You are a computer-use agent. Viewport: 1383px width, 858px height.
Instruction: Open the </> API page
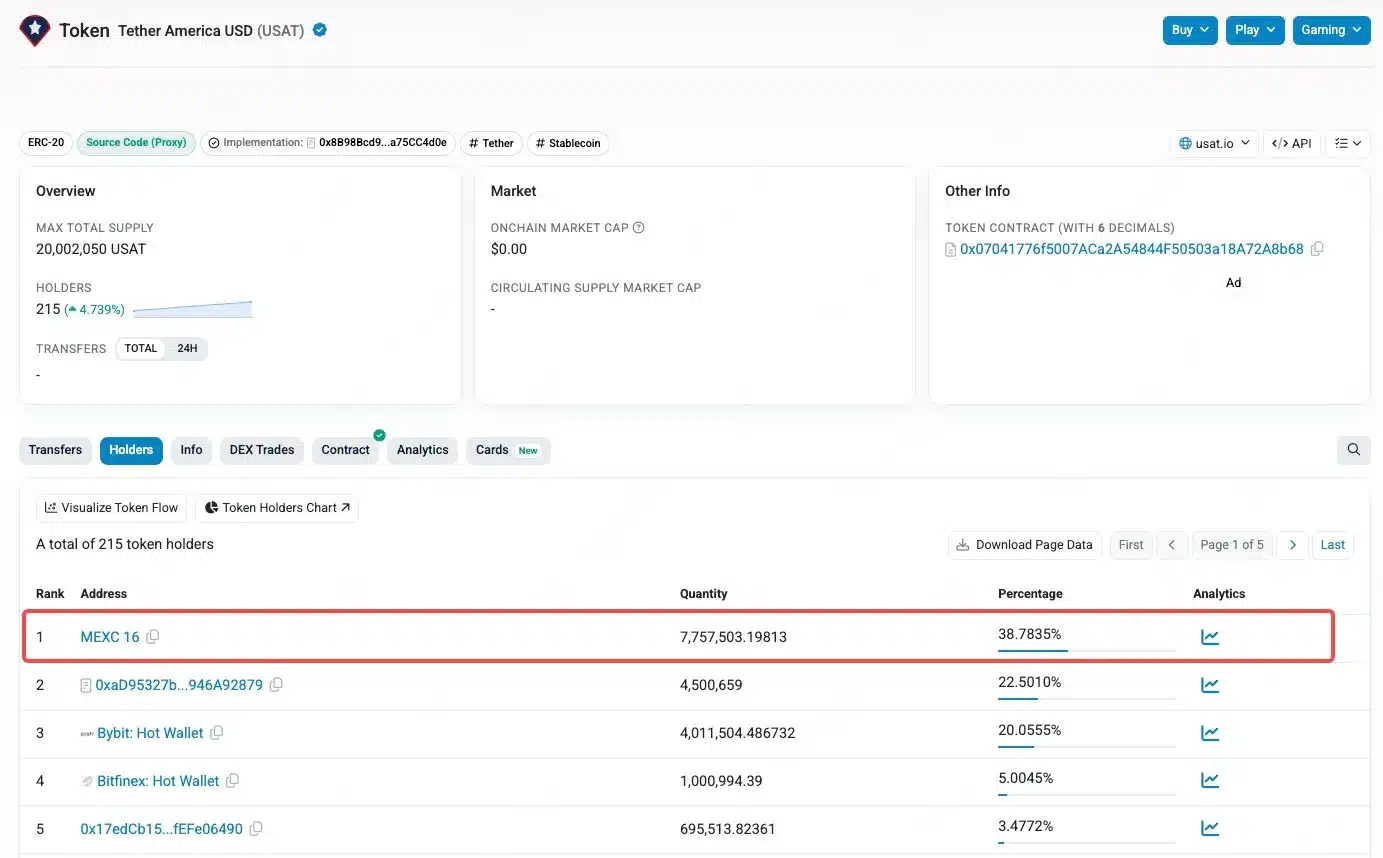click(x=1291, y=143)
